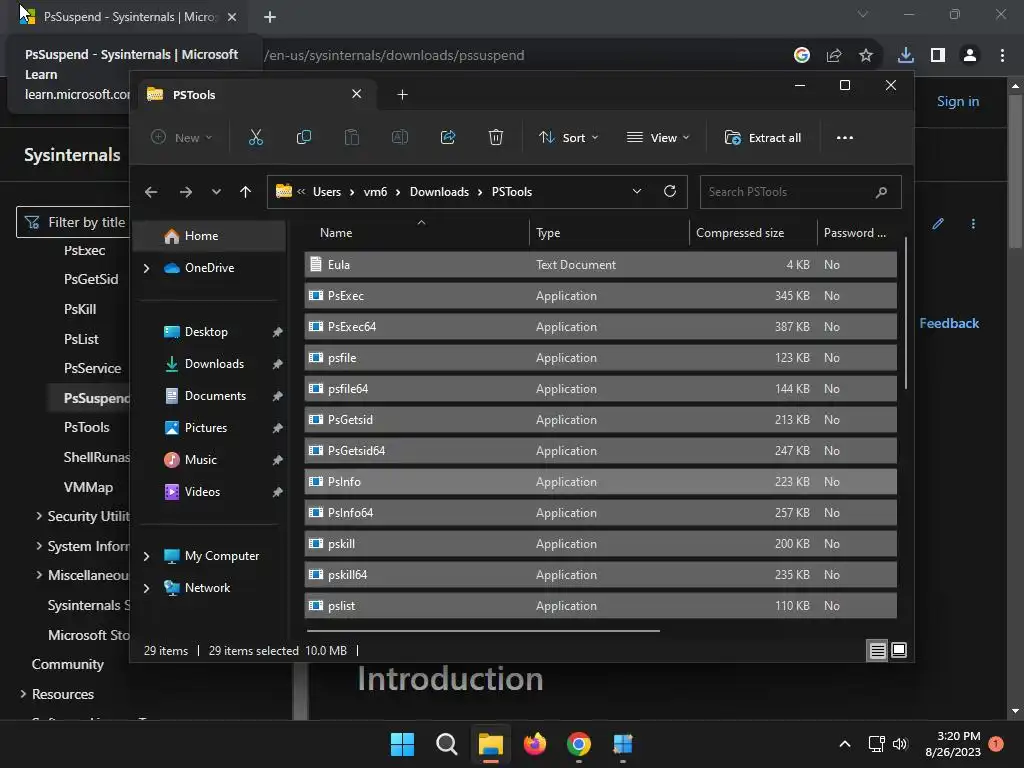Click Chrome icon in the taskbar
Screen dimensions: 1024x768
pyautogui.click(x=579, y=744)
